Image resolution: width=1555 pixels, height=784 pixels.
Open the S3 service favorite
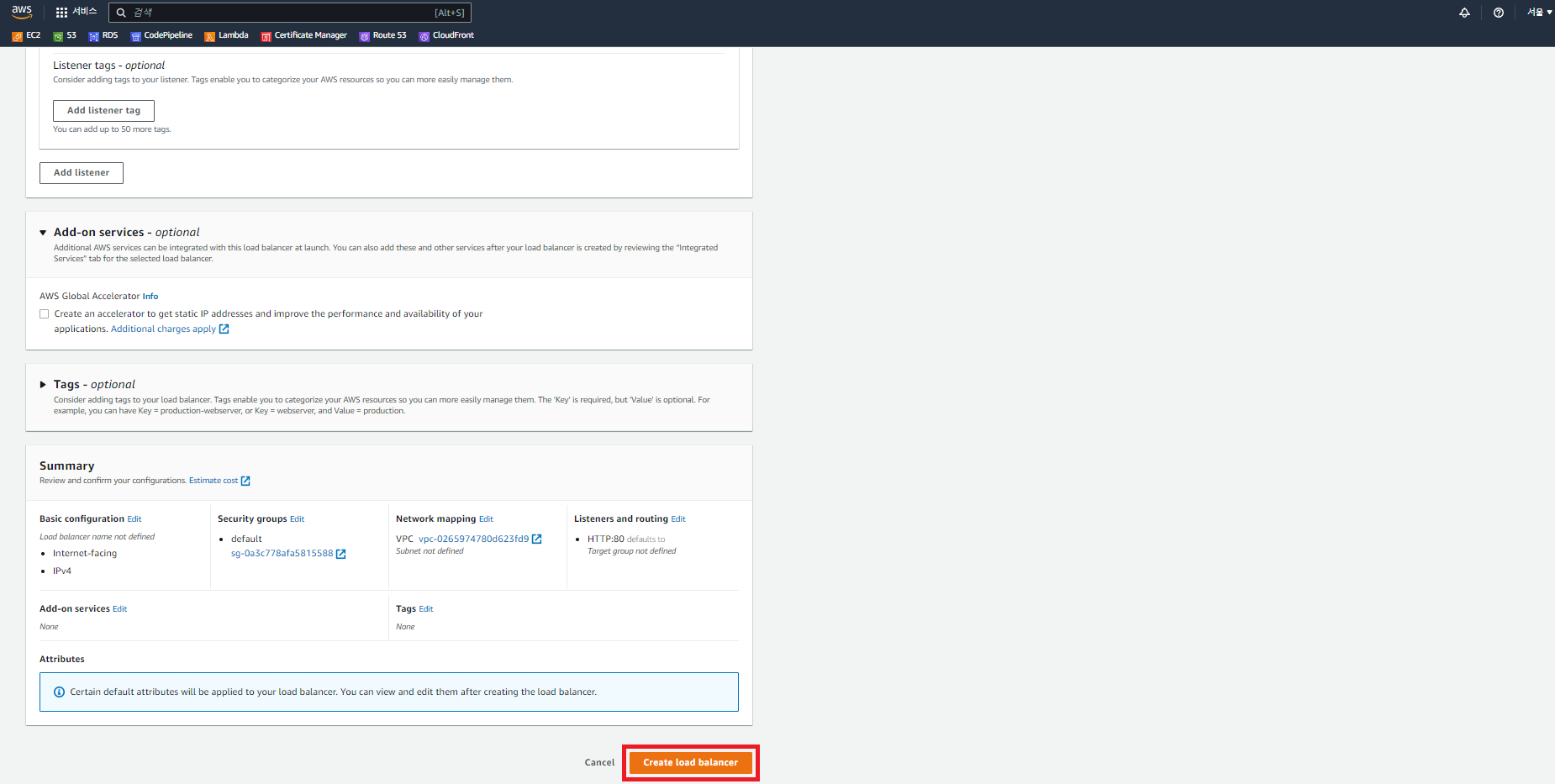(x=65, y=35)
